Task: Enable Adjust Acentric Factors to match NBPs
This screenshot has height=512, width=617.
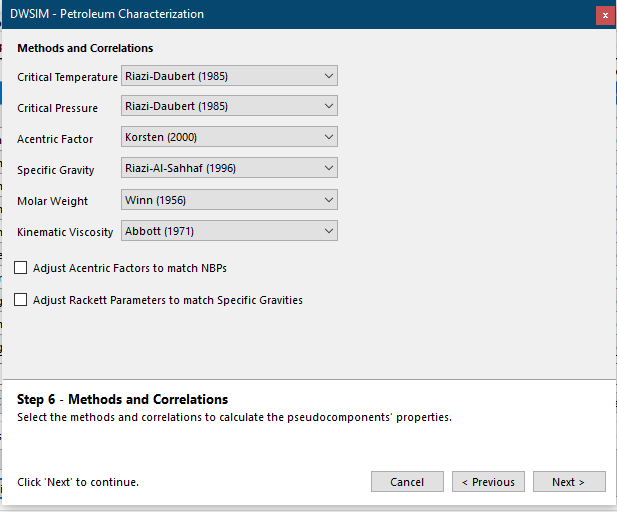Action: (x=20, y=268)
